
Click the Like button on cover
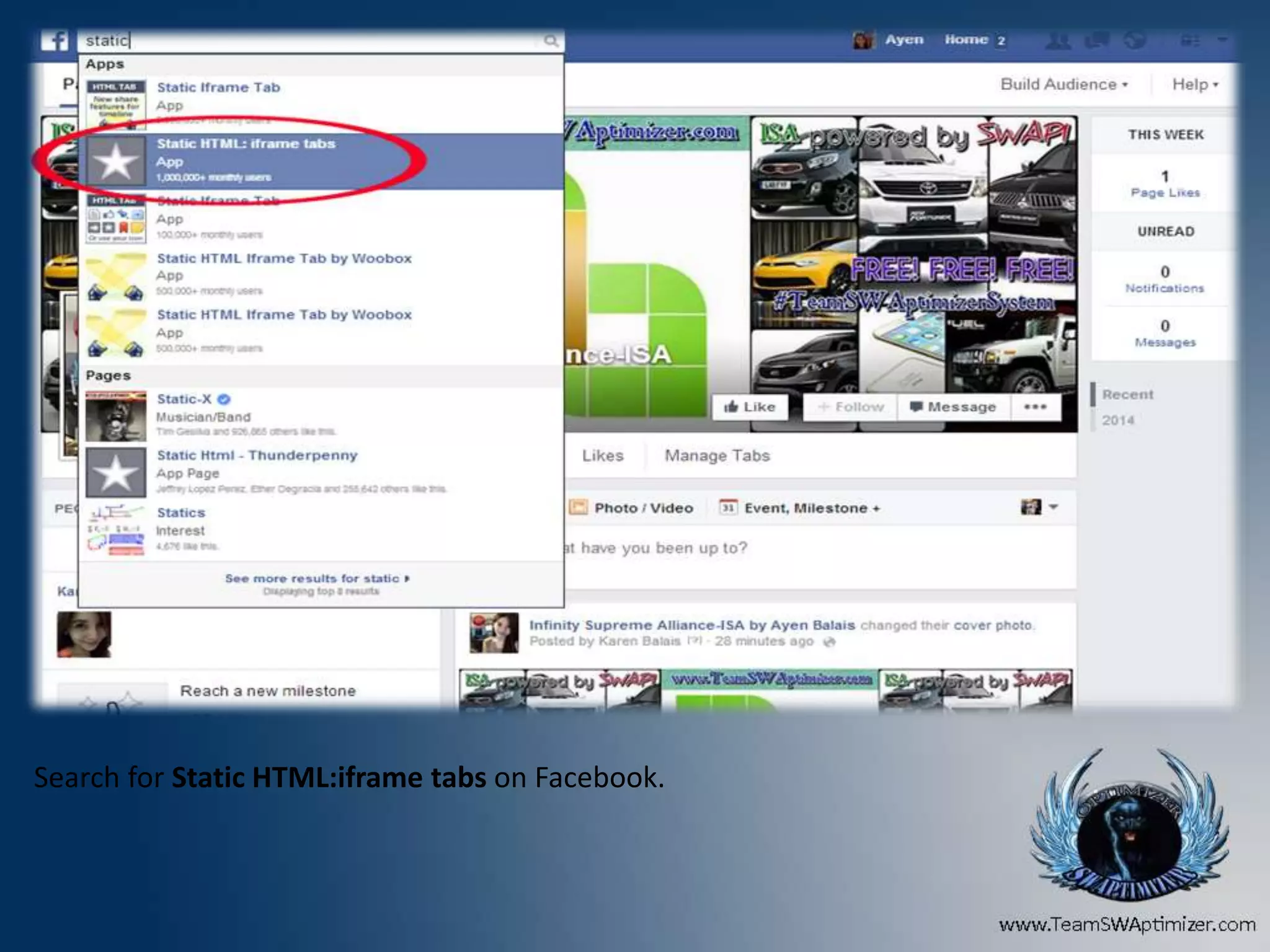pyautogui.click(x=750, y=407)
